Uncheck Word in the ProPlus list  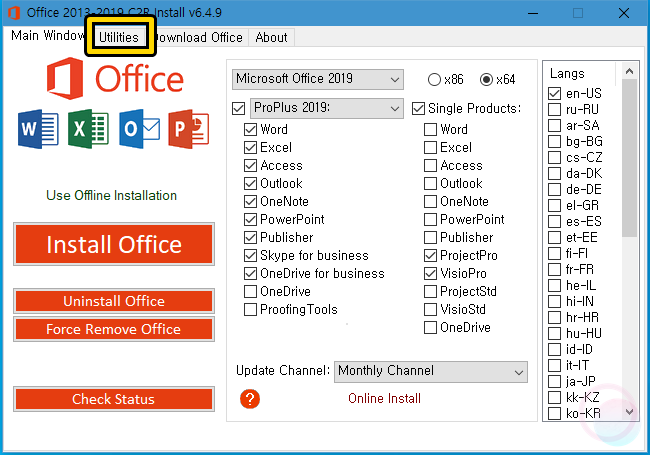pos(250,129)
